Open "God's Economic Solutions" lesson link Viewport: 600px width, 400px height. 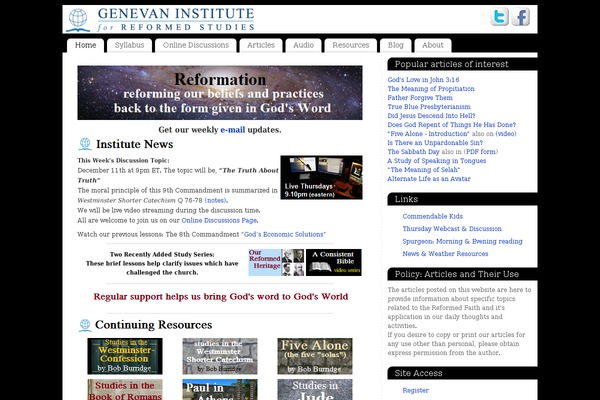[x=283, y=234]
